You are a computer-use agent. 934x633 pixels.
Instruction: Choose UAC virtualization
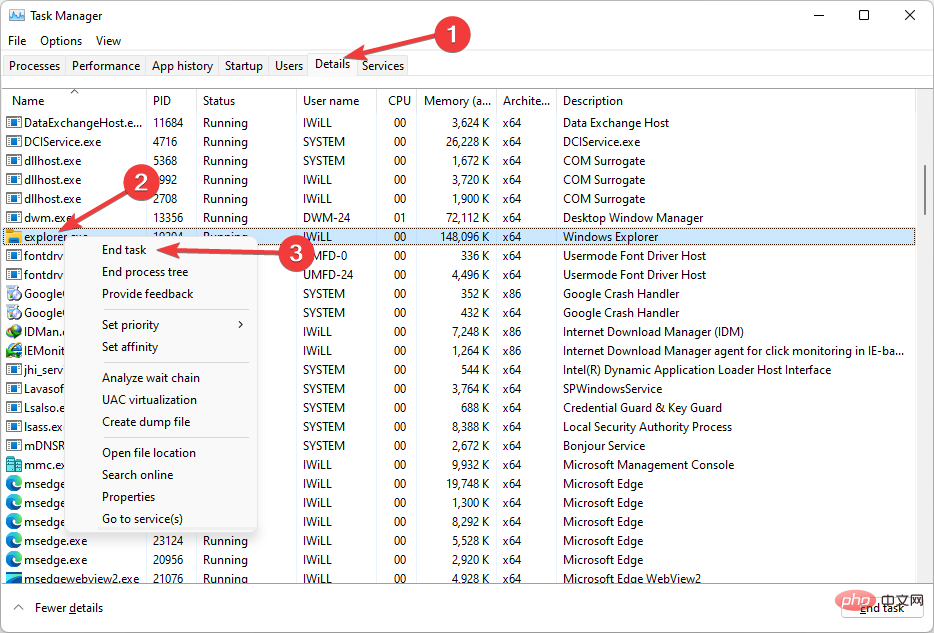click(149, 400)
